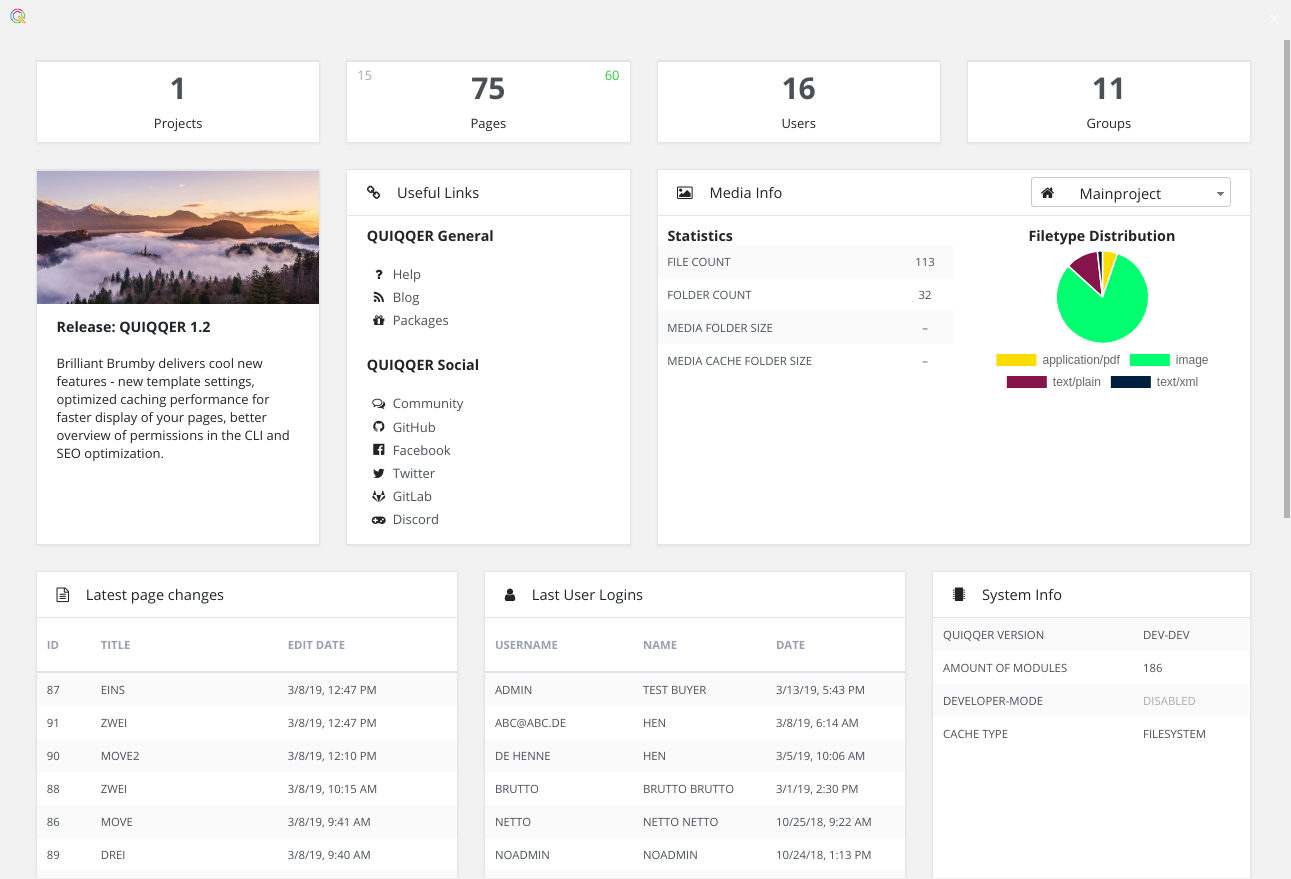Click the chain link icon beside Useful Links
Viewport: 1291px width, 879px height.
pyautogui.click(x=374, y=193)
